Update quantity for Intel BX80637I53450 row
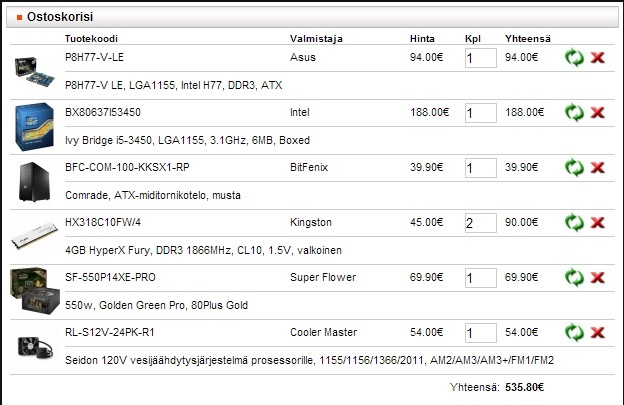This screenshot has width=624, height=405. click(574, 112)
